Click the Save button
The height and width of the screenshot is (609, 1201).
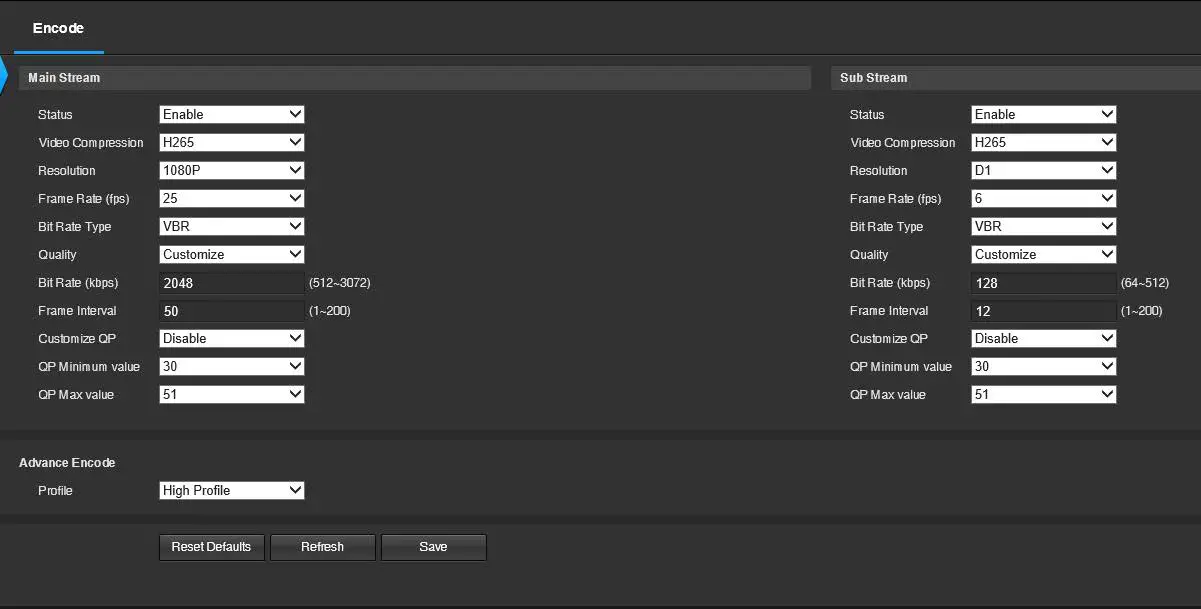click(433, 547)
